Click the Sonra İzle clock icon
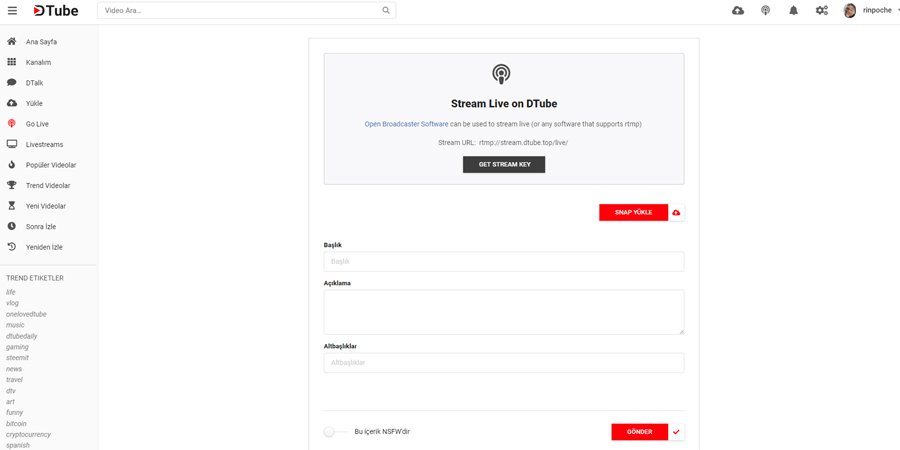This screenshot has height=450, width=900. tap(11, 226)
